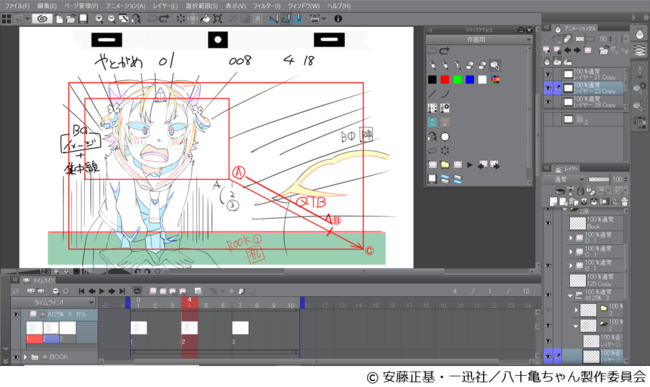This screenshot has width=650, height=387.
Task: Click the redo arrow in the top toolbar
Action: (164, 19)
